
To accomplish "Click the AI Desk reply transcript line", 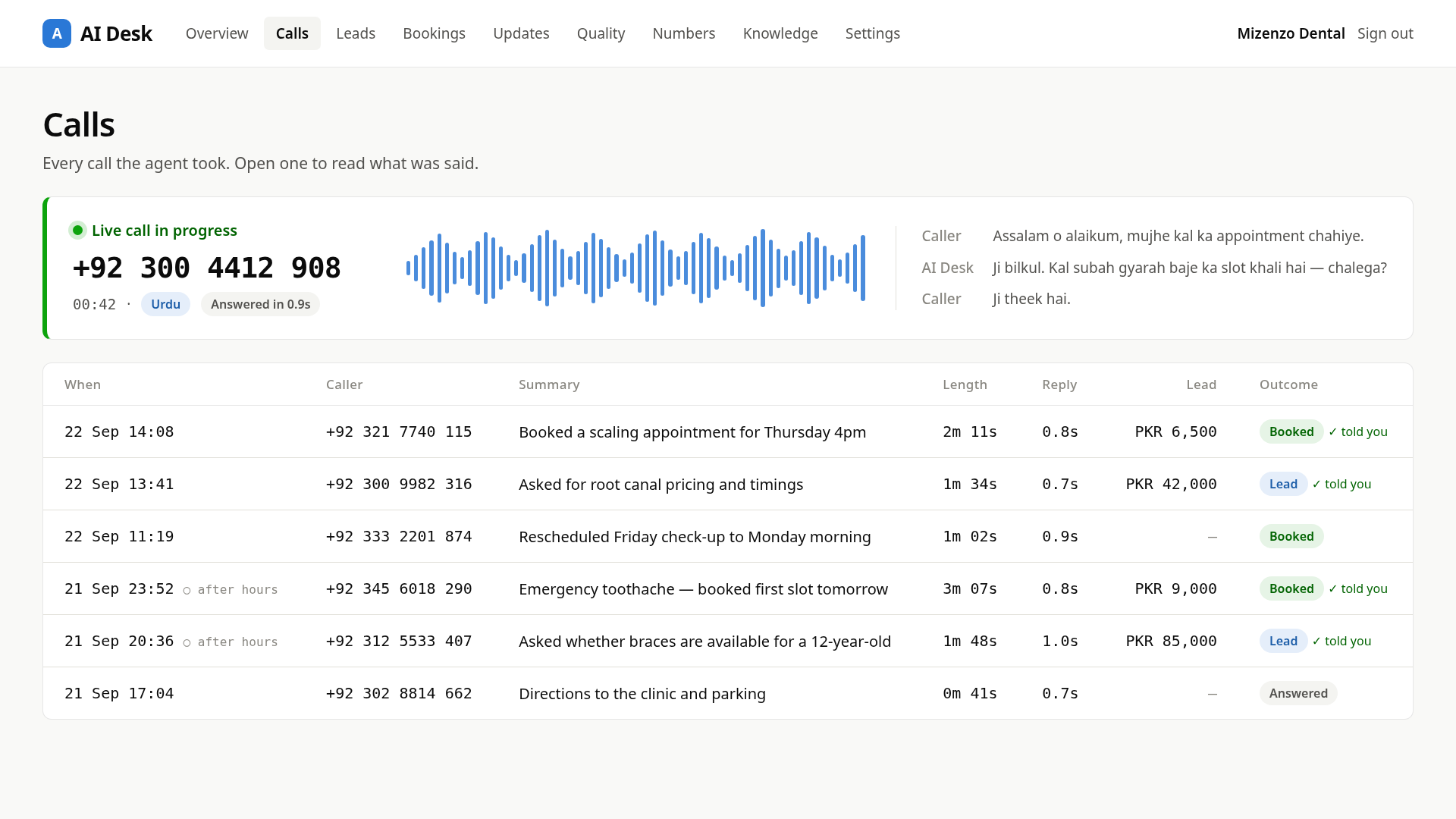I will tap(1154, 268).
